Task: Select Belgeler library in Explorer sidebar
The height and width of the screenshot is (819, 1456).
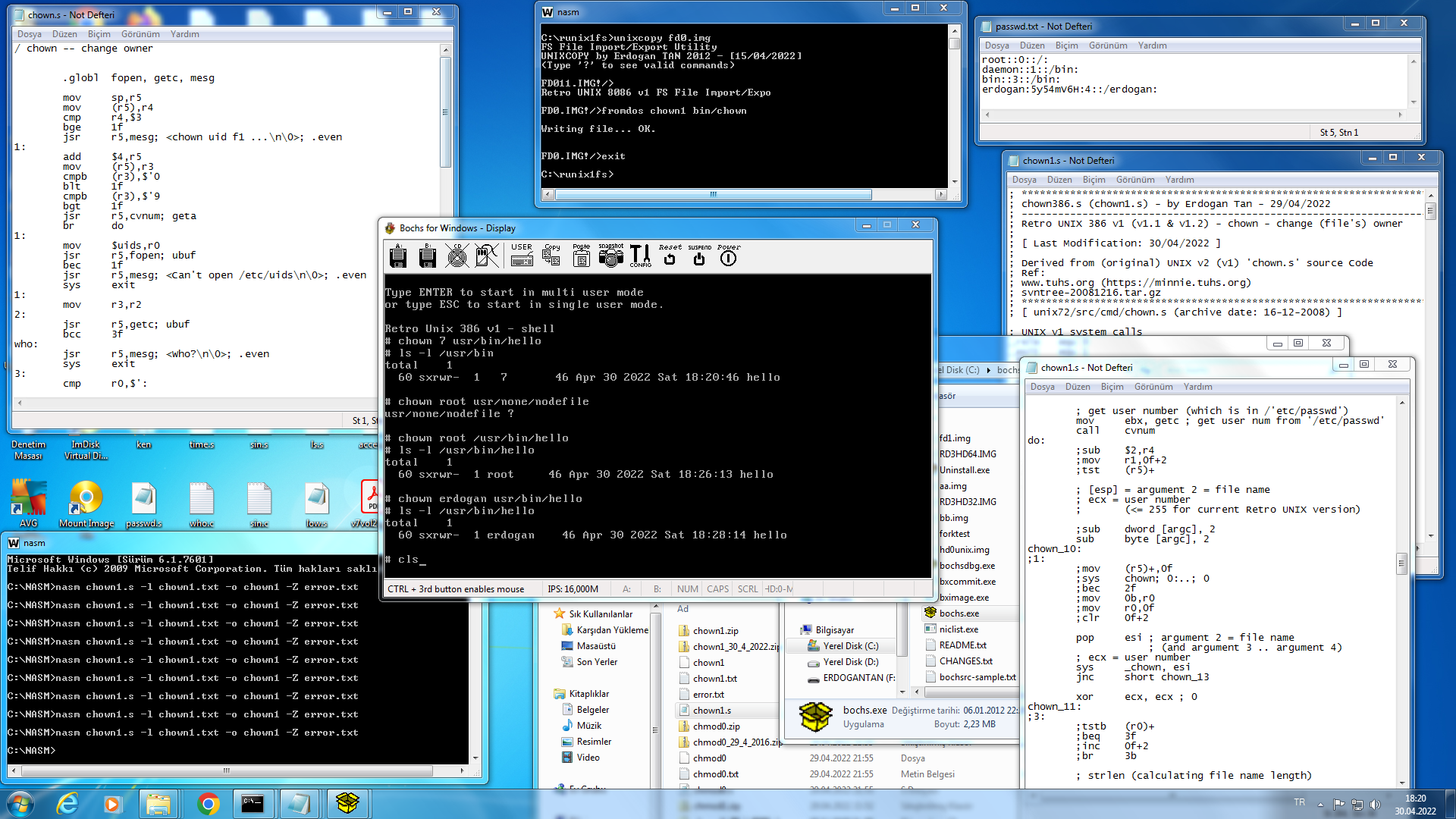Action: click(x=585, y=710)
